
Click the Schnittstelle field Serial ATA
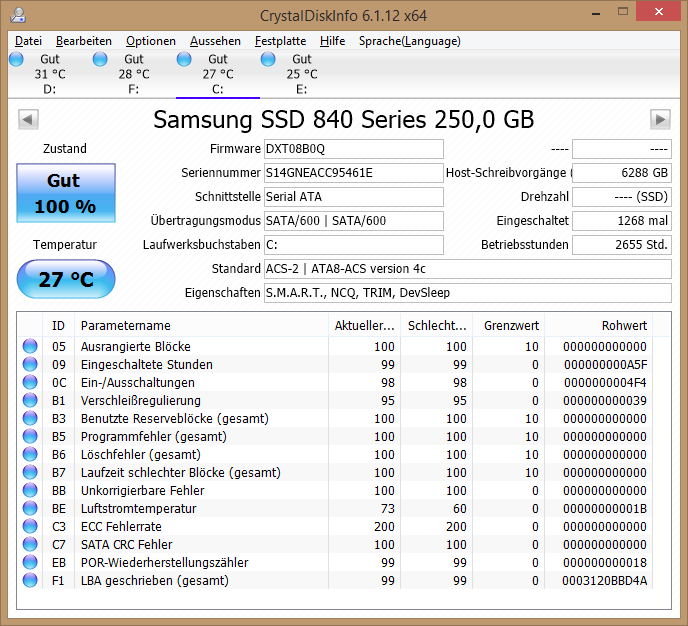tap(354, 197)
